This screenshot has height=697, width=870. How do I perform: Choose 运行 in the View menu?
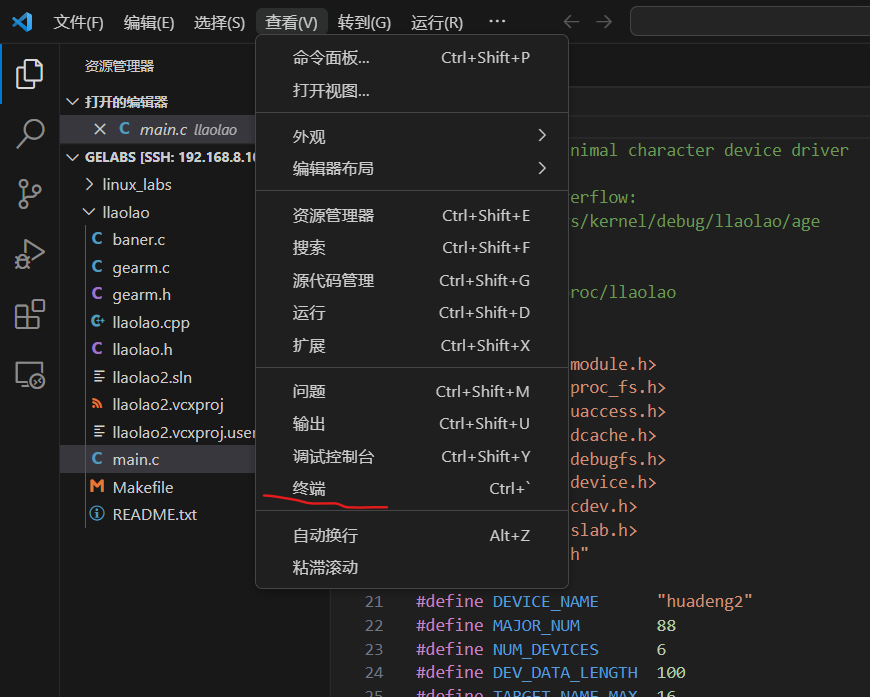tap(412, 312)
